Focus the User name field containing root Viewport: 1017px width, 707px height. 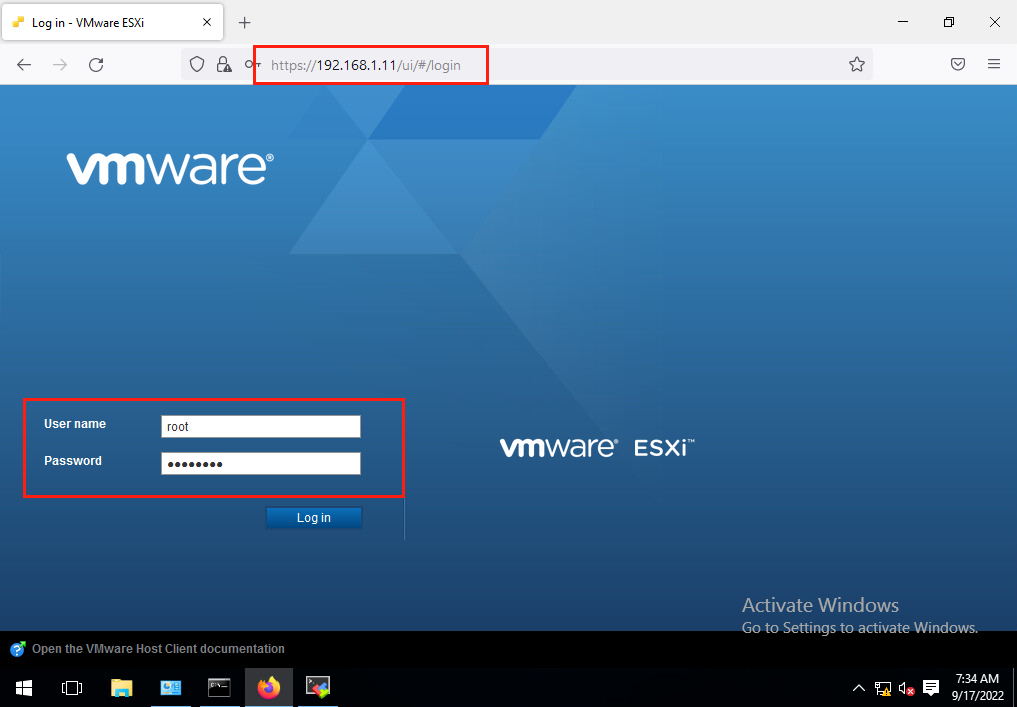point(261,427)
